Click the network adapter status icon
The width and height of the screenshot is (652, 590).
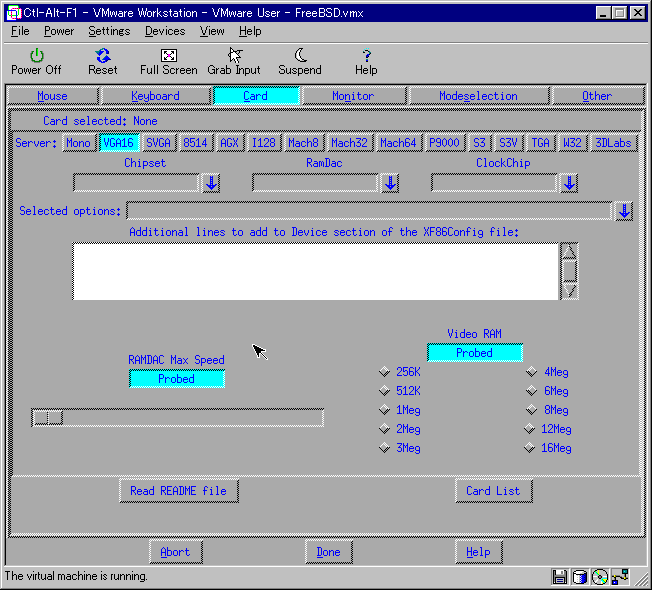[620, 577]
